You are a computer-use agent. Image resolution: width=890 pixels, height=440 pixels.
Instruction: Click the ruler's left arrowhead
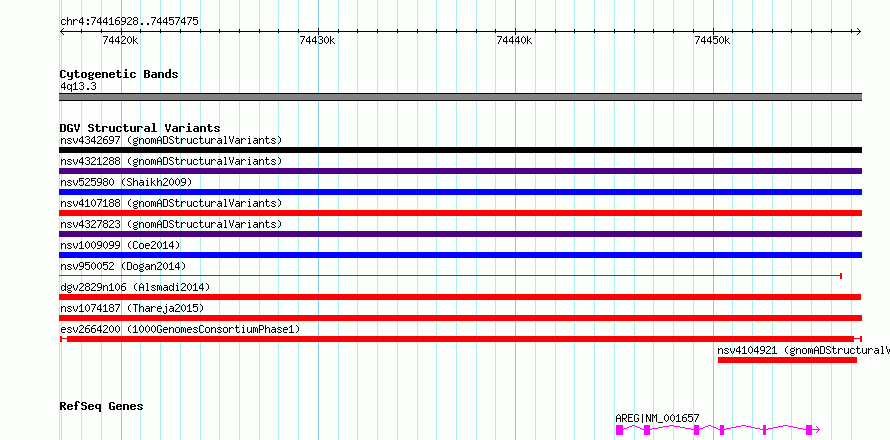[62, 31]
